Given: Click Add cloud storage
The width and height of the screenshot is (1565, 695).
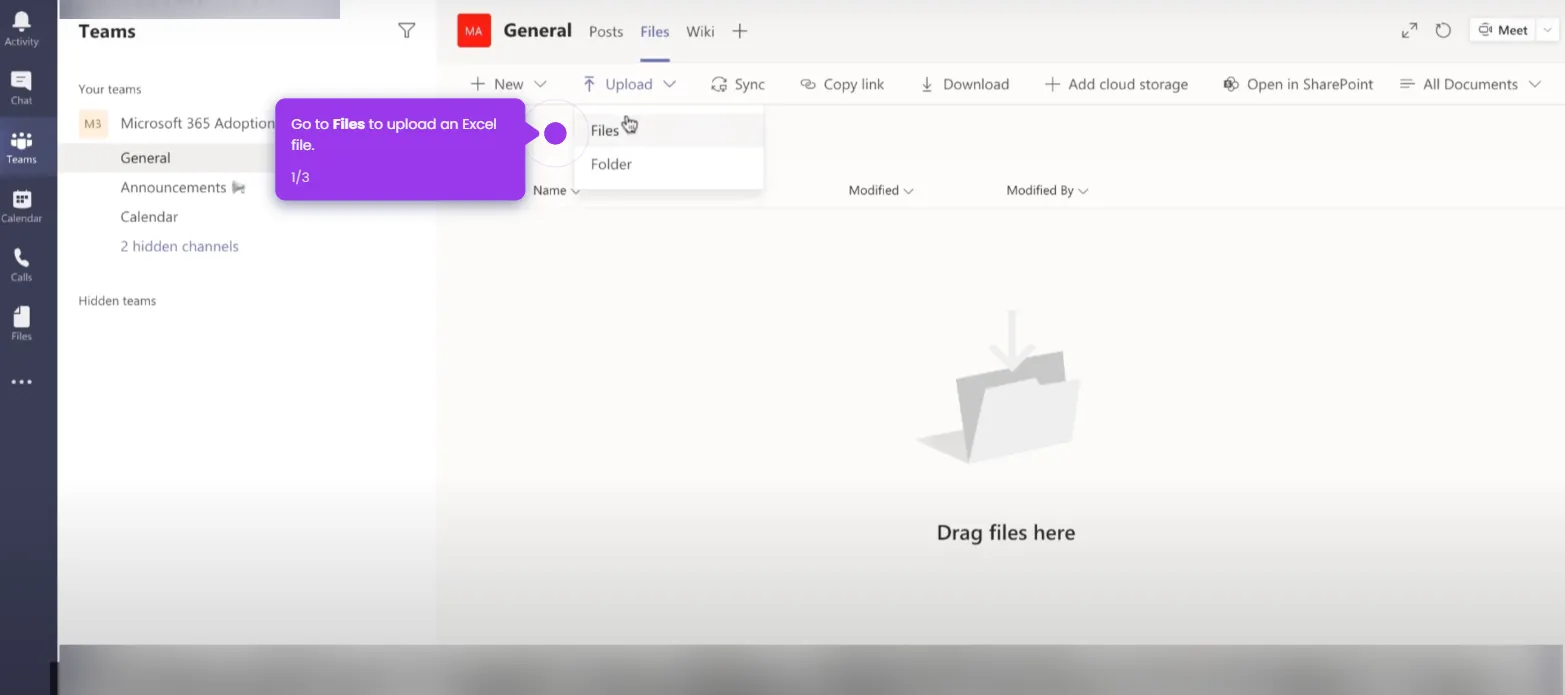Looking at the screenshot, I should pos(1116,84).
